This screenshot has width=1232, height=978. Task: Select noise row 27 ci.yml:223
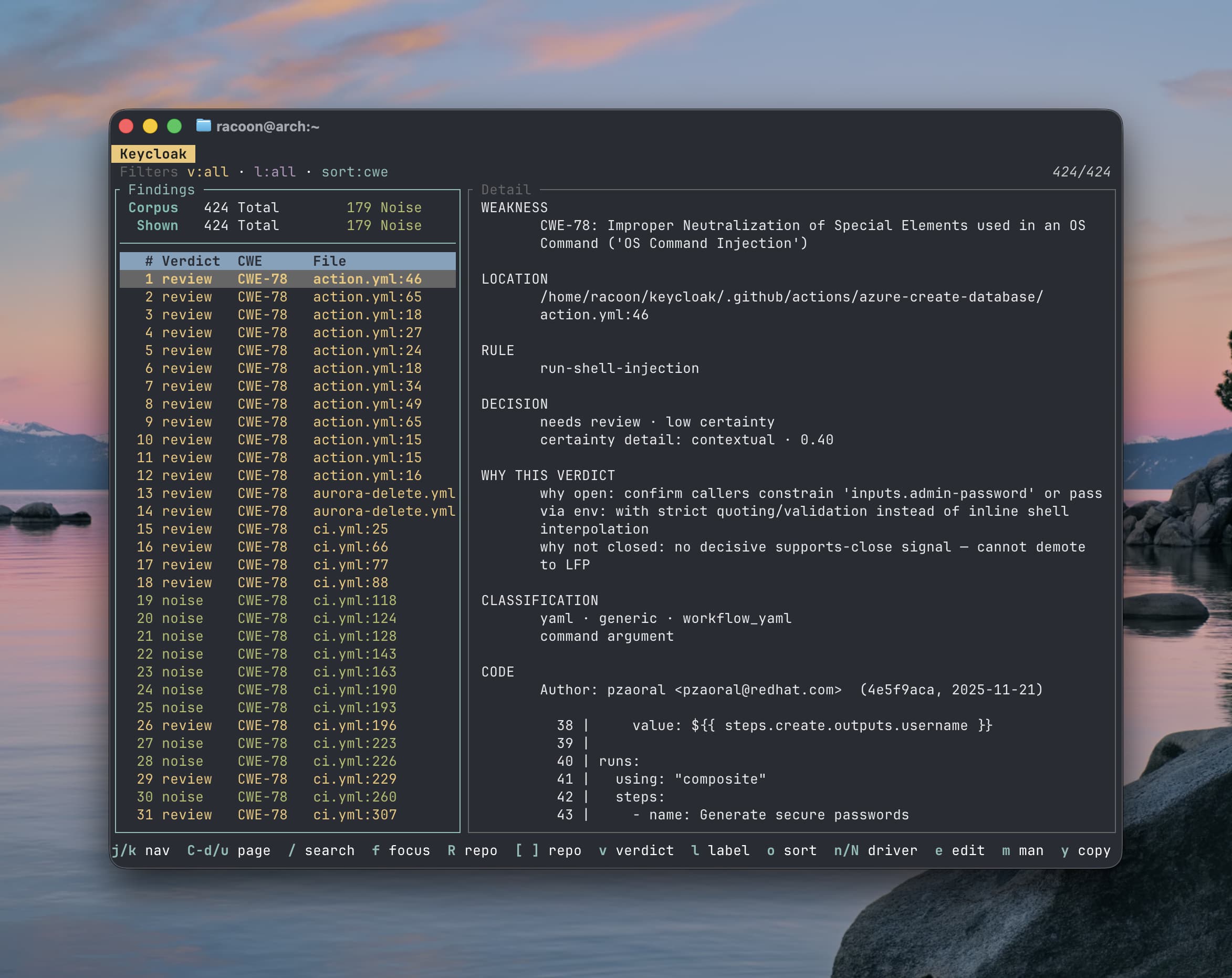point(287,743)
